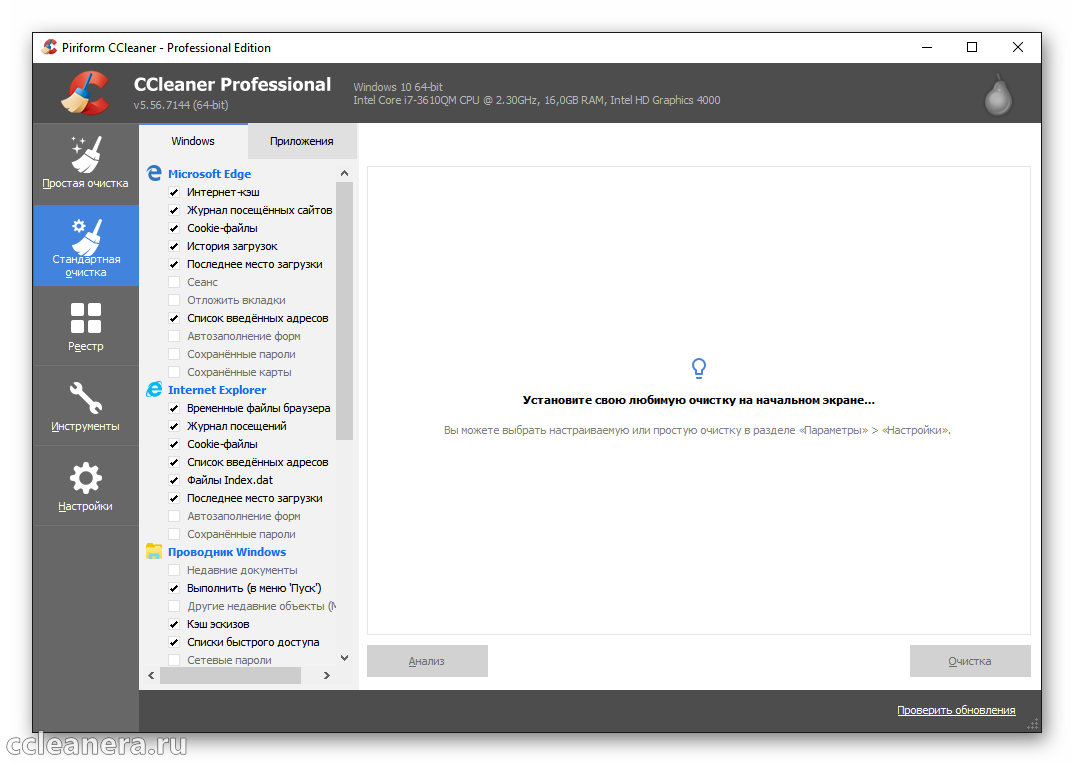This screenshot has height=765, width=1074.
Task: Click the CCleaner Professional heading
Action: tap(232, 84)
